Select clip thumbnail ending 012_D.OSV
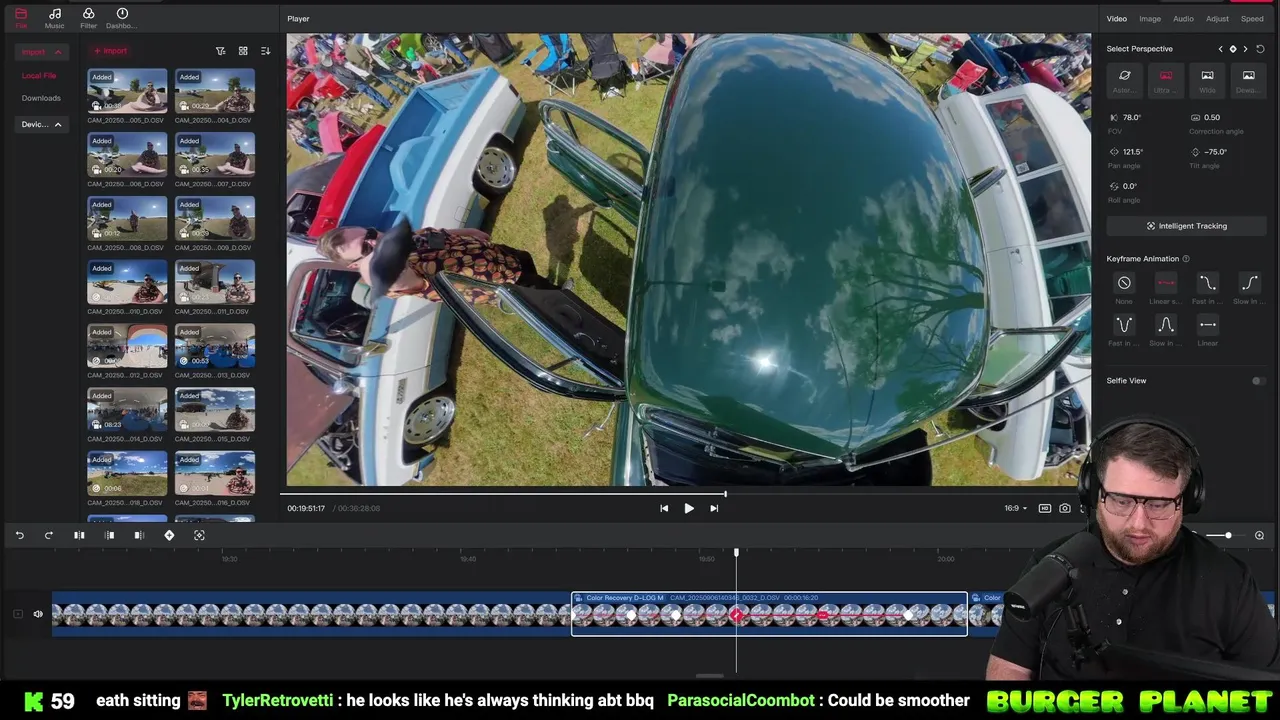Screen dimensions: 1280x720 click(x=127, y=346)
